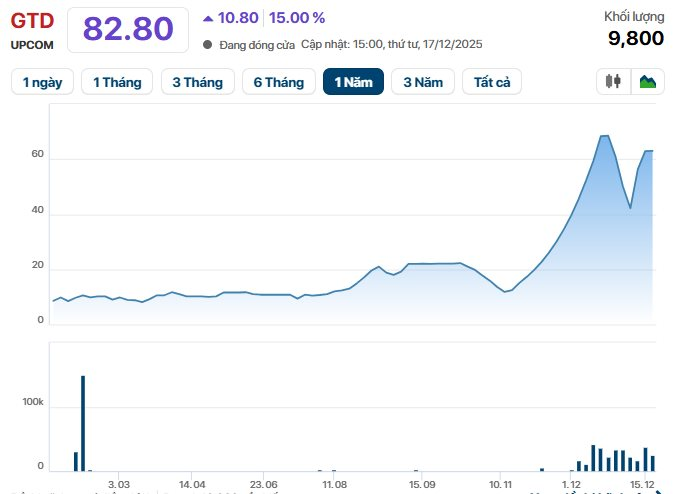Click the highest peak of the price line
675x494 pixels.
(x=605, y=136)
